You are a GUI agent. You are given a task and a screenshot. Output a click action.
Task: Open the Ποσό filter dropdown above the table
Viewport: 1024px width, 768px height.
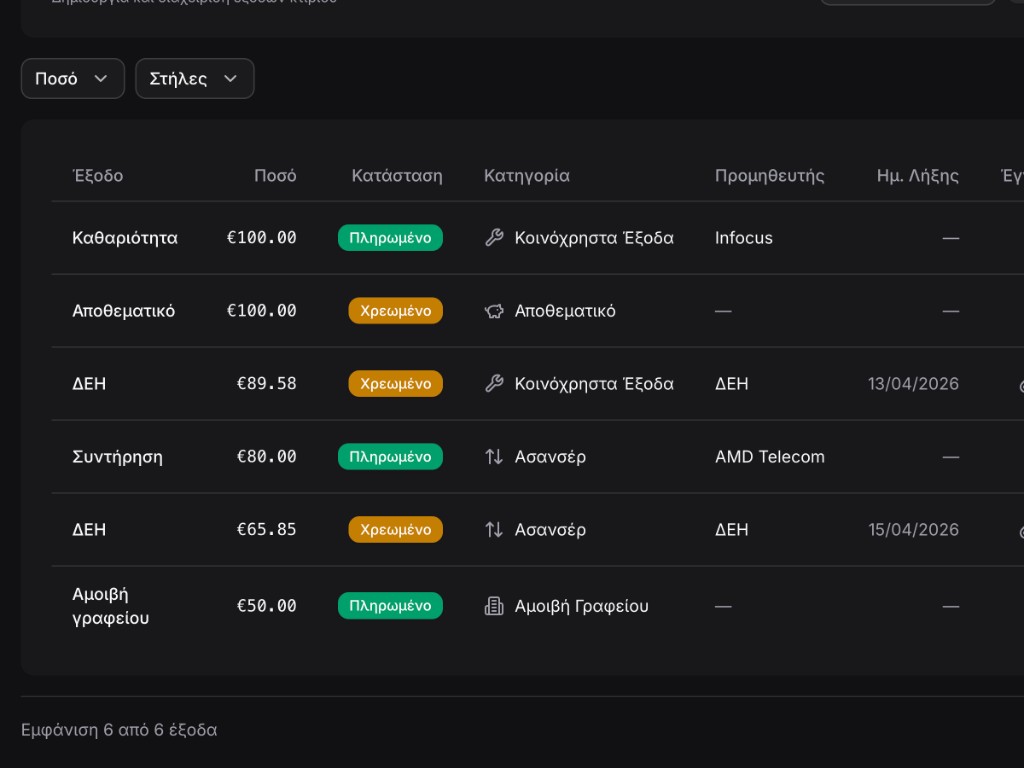click(72, 79)
